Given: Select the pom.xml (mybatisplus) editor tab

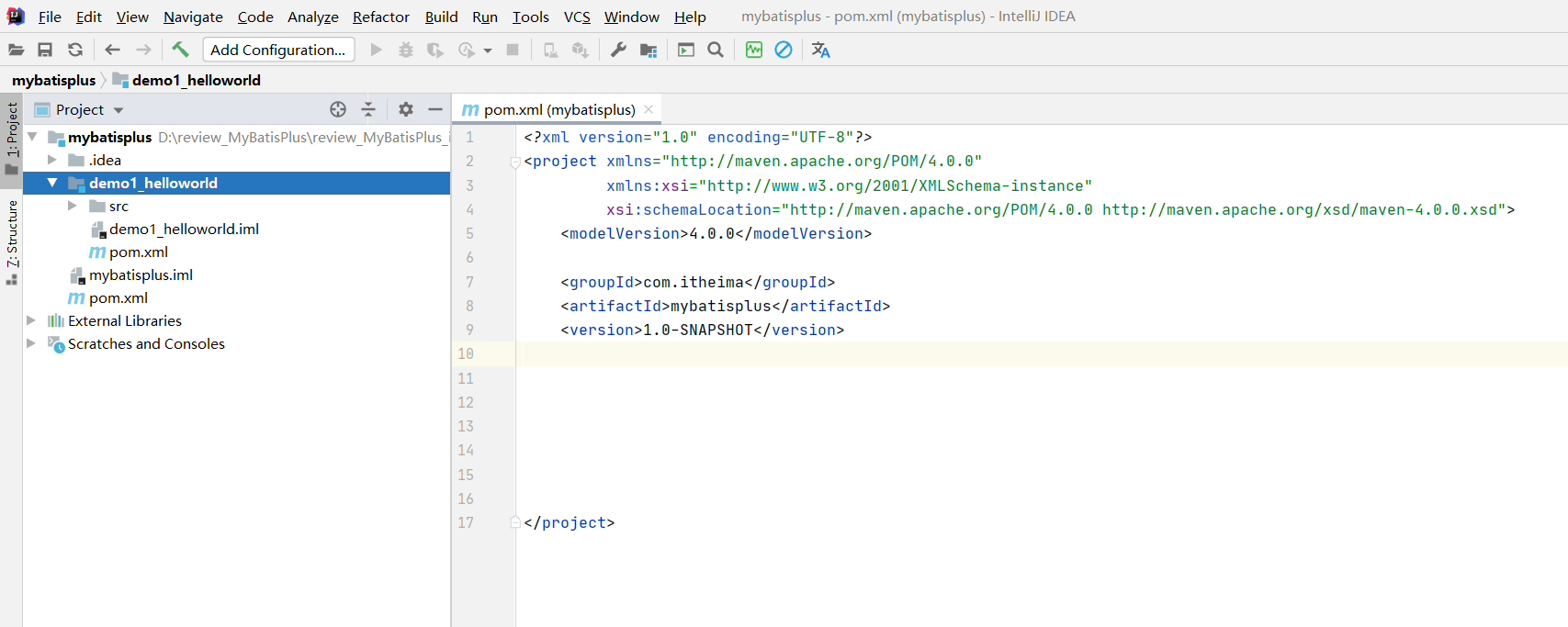Looking at the screenshot, I should tap(558, 109).
